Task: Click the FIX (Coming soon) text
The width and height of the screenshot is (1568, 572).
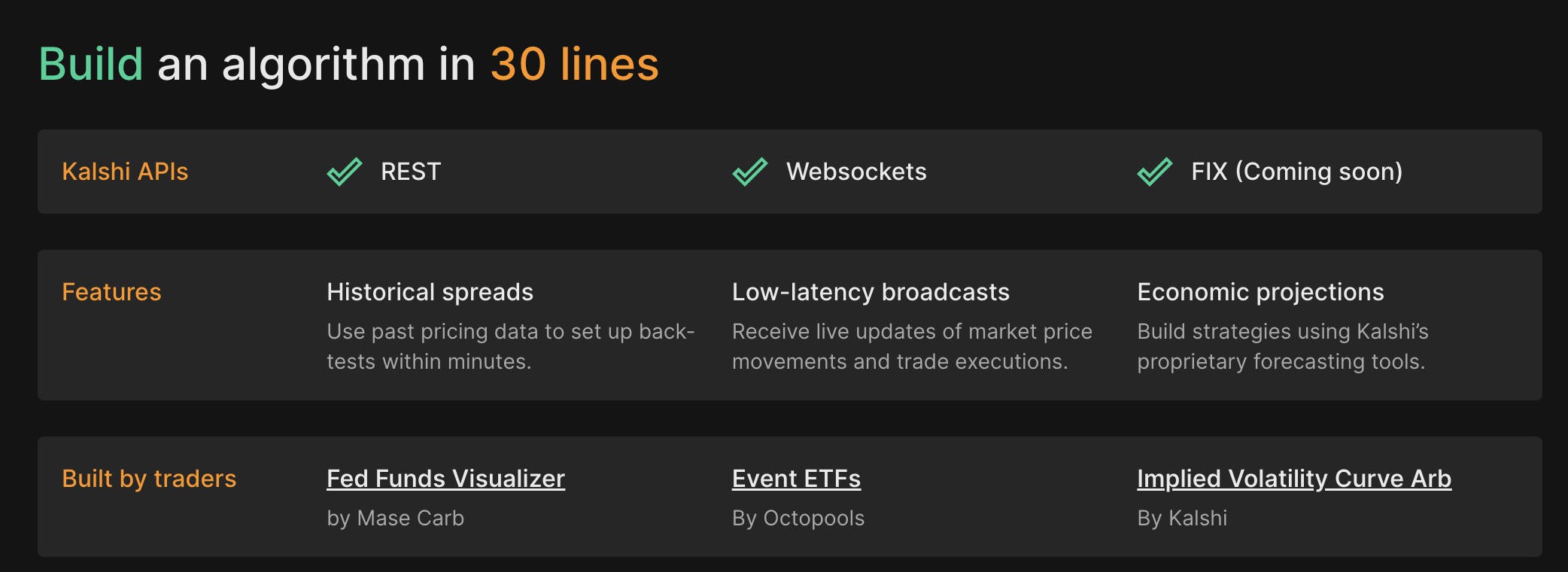Action: pyautogui.click(x=1296, y=172)
